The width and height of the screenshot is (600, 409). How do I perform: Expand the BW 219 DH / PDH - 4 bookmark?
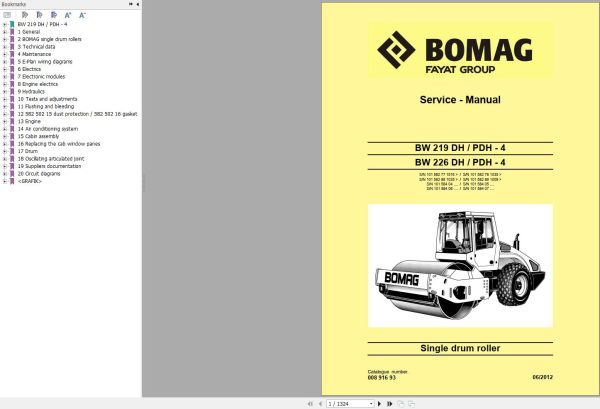click(x=5, y=24)
